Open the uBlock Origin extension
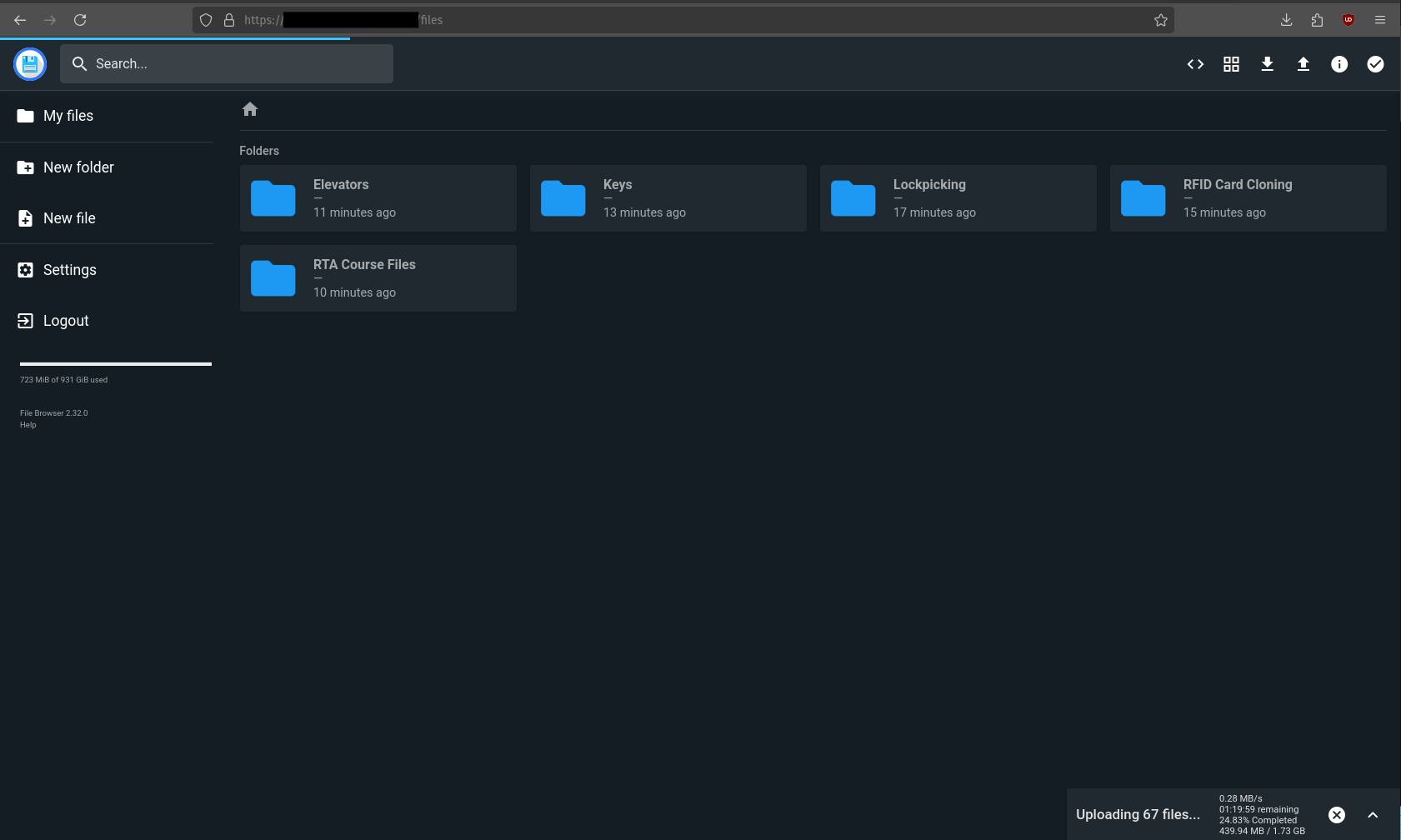 (1348, 19)
